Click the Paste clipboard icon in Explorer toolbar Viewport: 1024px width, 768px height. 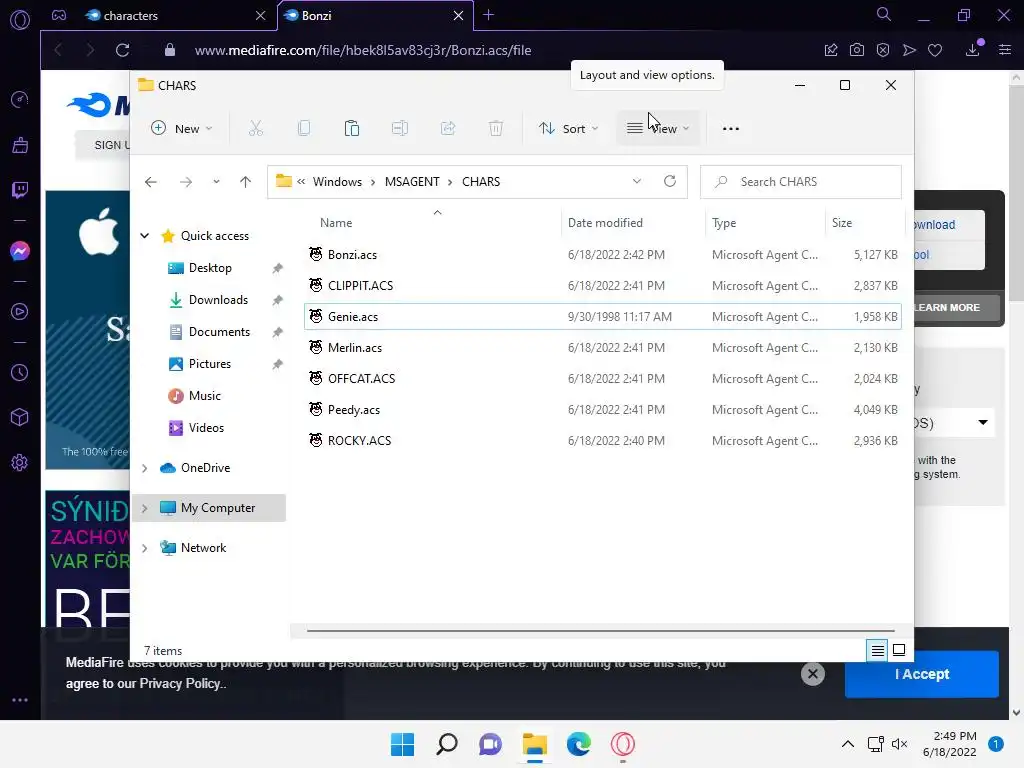point(351,128)
